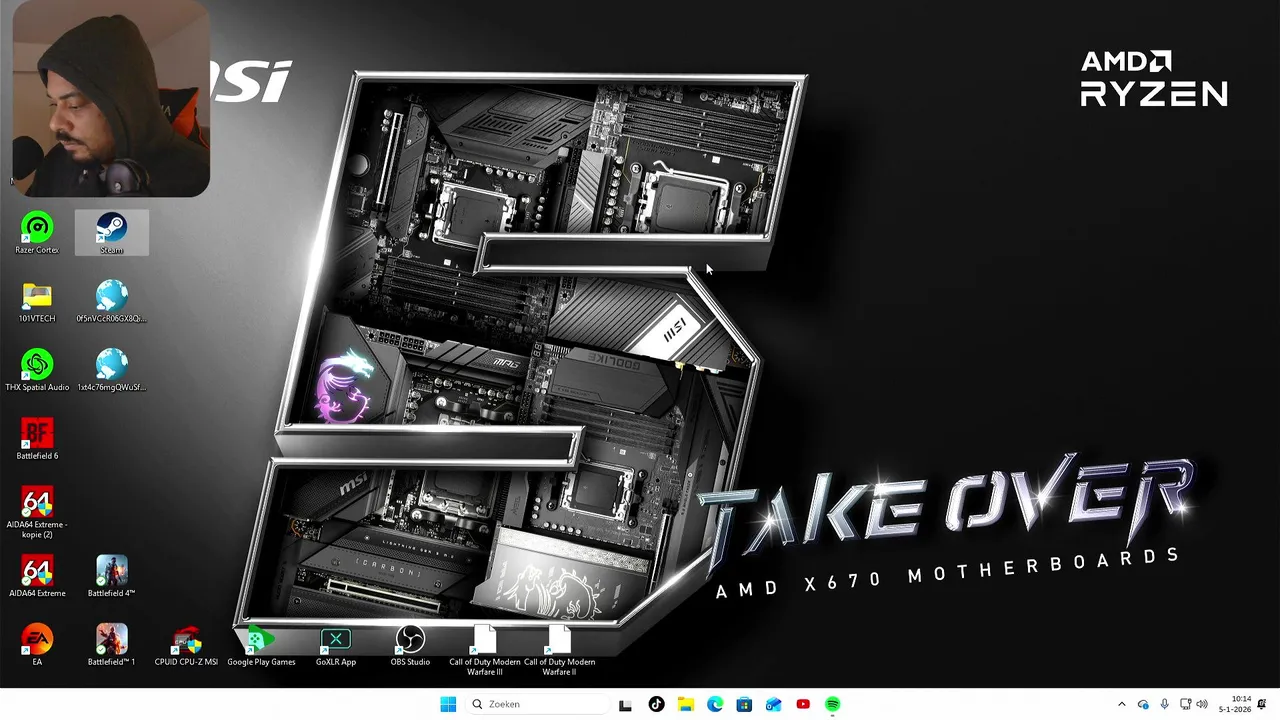1280x720 pixels.
Task: Select the Battlefield 6 desktop icon
Action: click(37, 440)
